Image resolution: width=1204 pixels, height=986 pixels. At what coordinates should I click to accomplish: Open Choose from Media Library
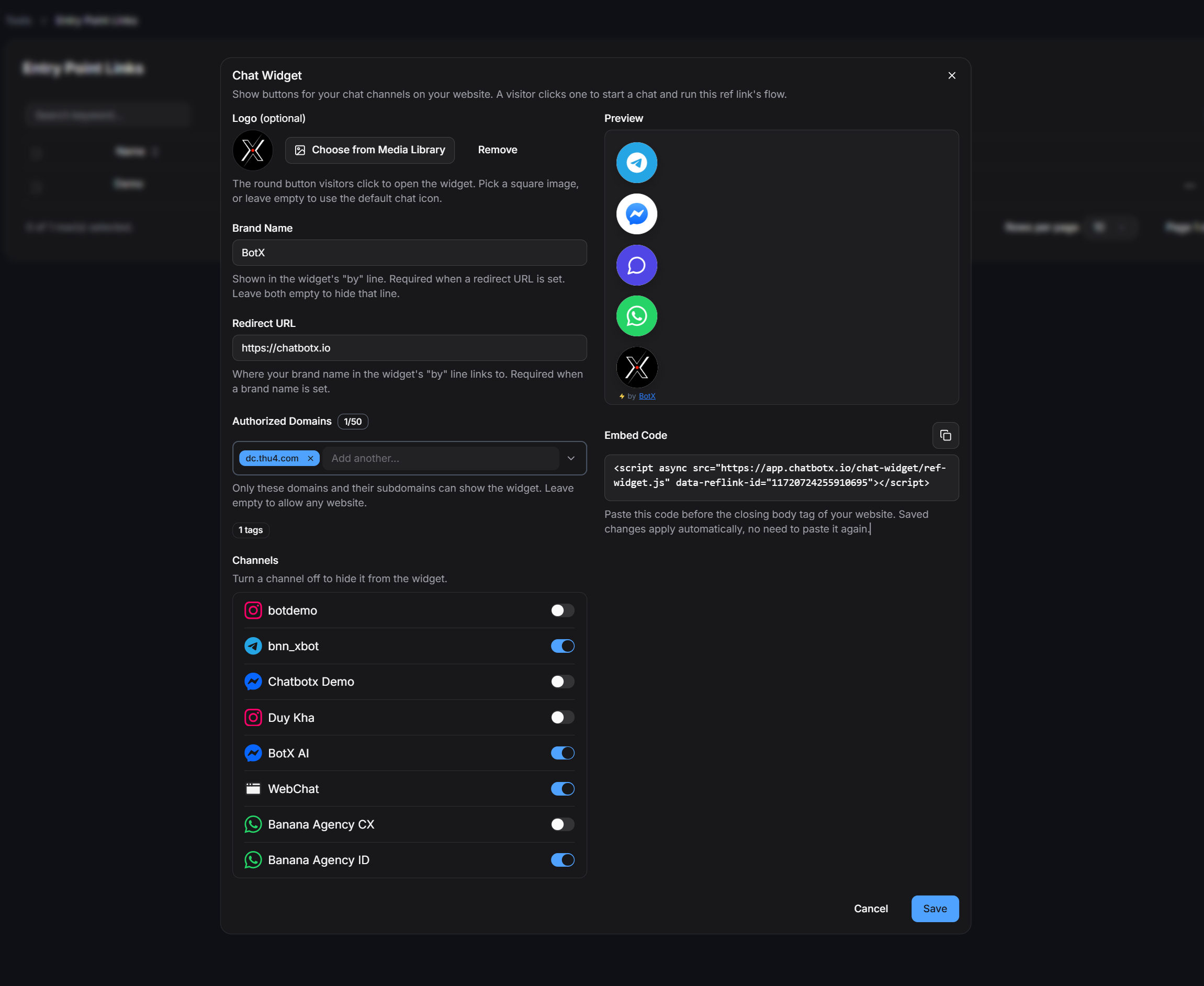369,150
